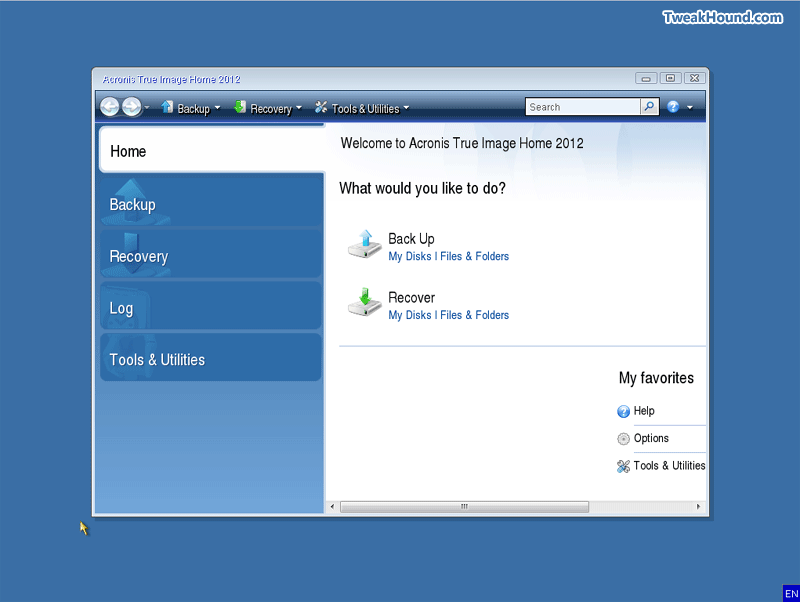Click the toolbar Tools & Utilities wrench icon

coord(321,107)
